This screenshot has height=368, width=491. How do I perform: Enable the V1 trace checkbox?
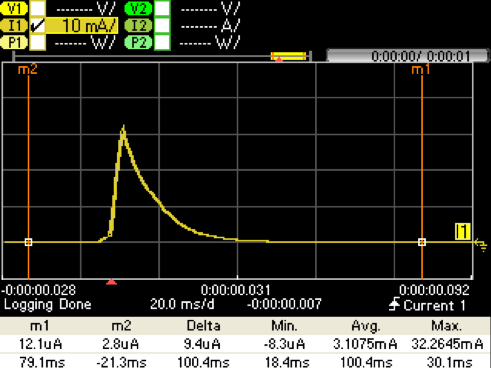38,8
